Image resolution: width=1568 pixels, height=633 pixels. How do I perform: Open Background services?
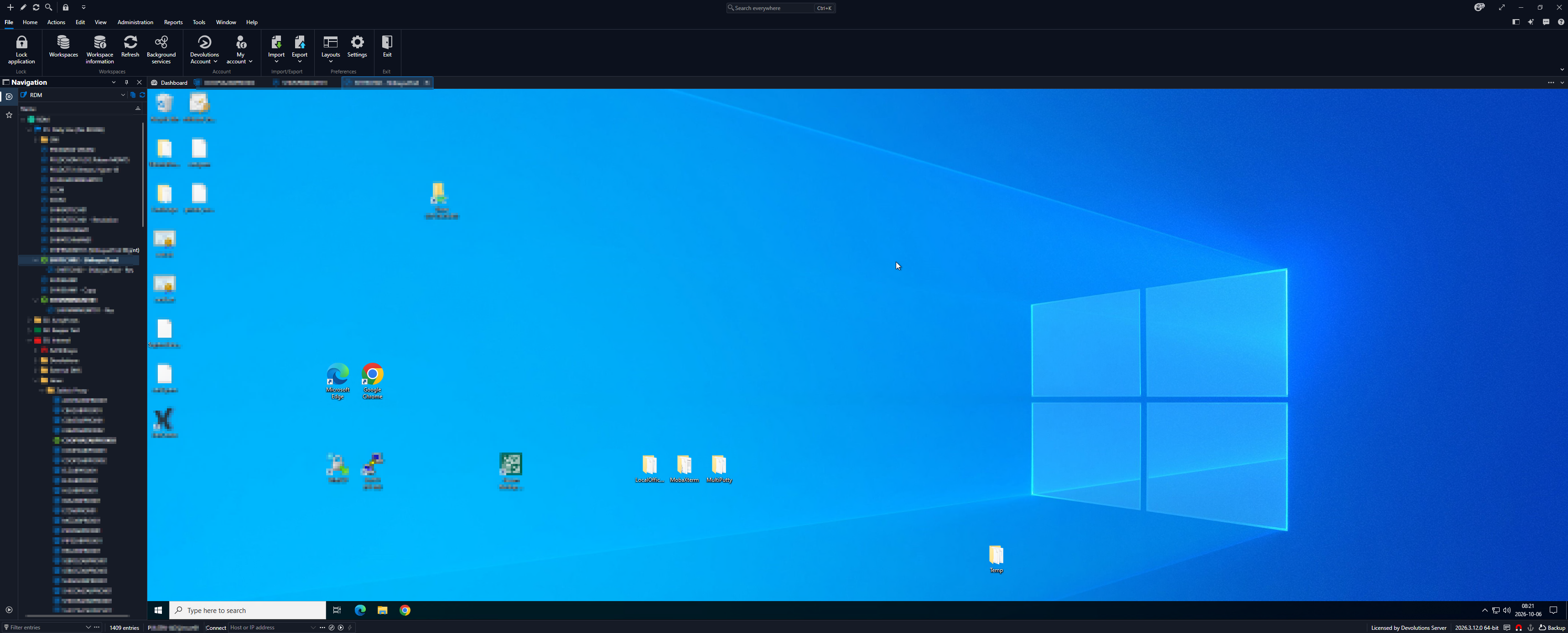tap(161, 49)
